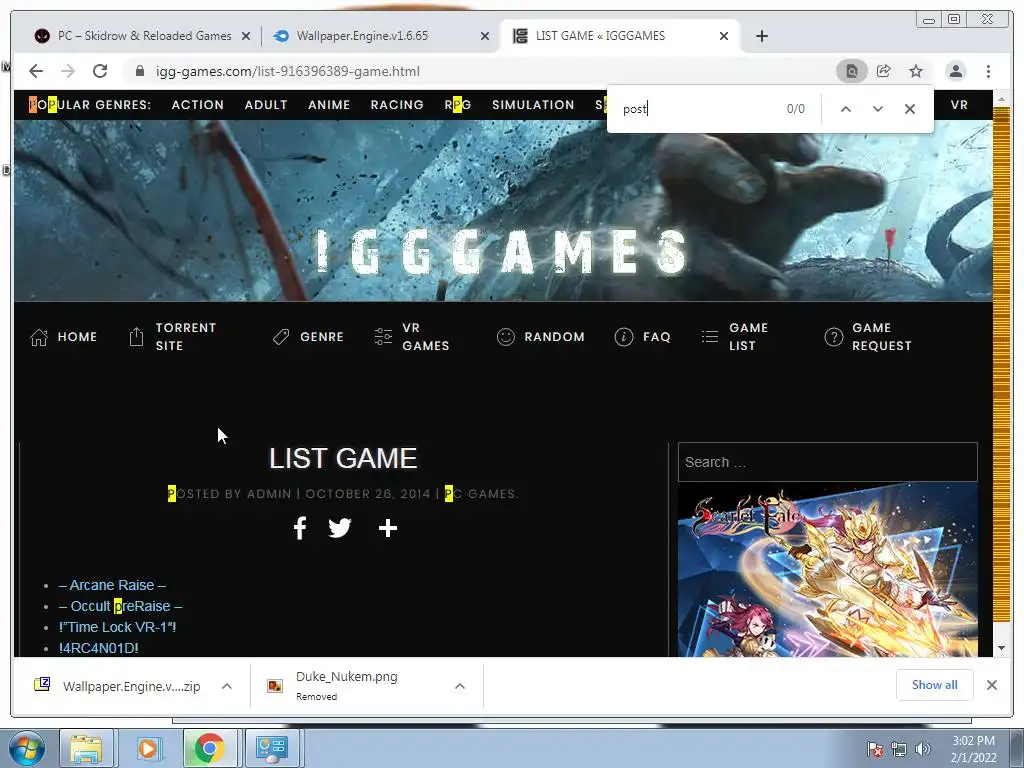Switch to PC – Skidrow & Reloaded Games tab

pyautogui.click(x=142, y=36)
